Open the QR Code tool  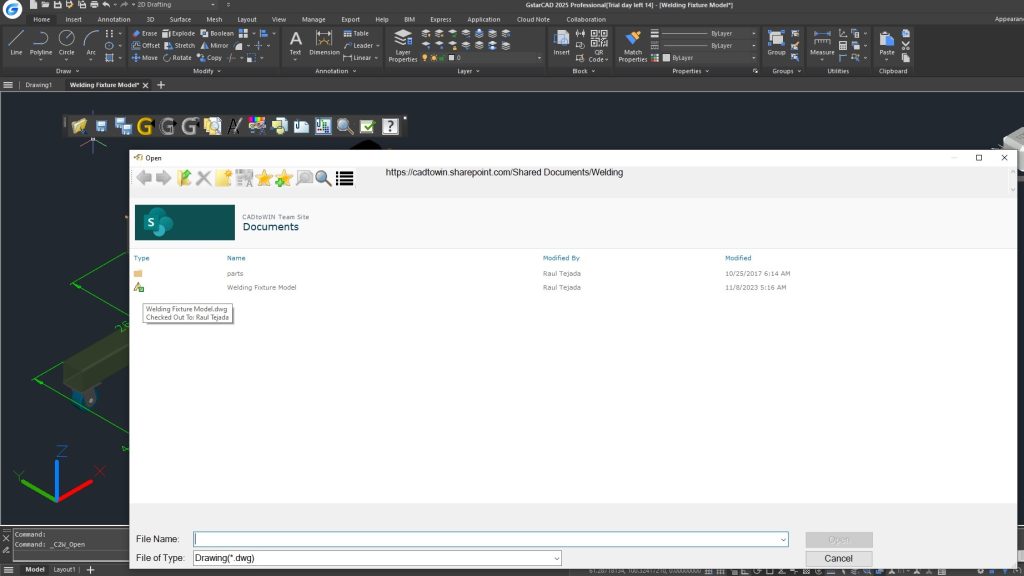(598, 46)
